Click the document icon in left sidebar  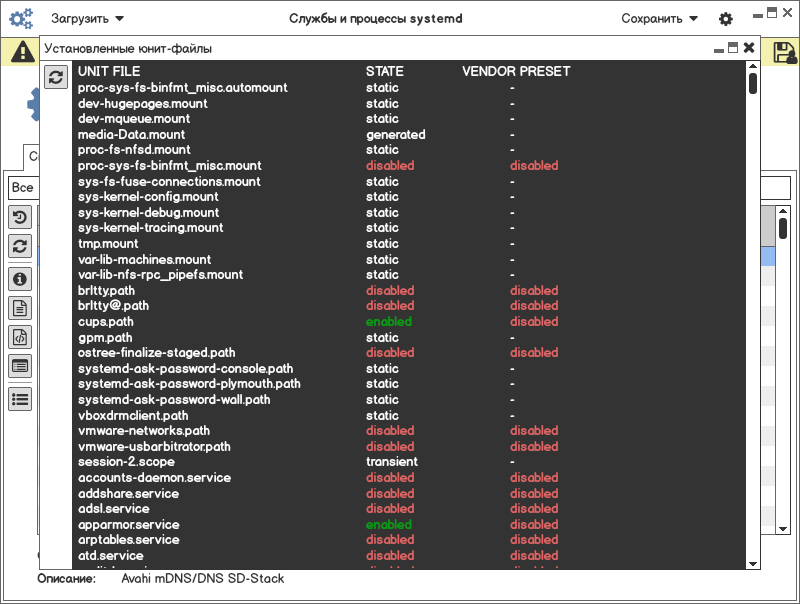click(20, 307)
